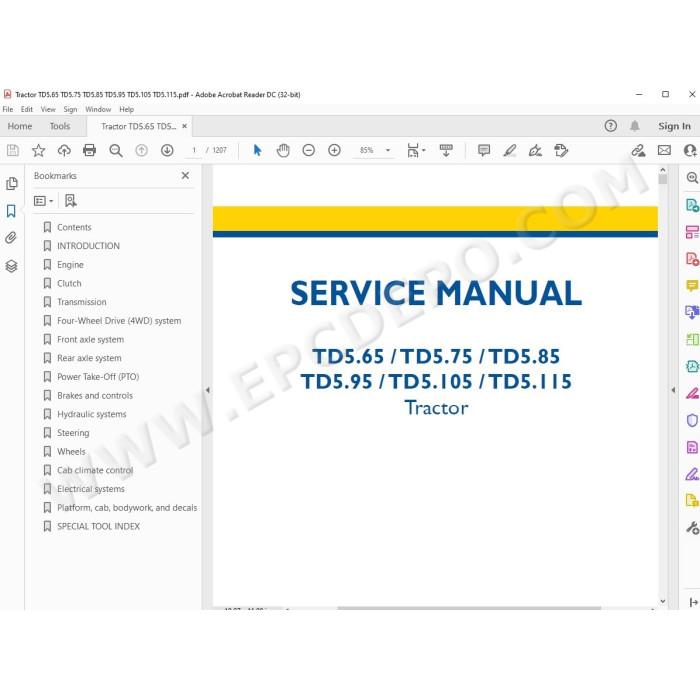This screenshot has height=700, width=700.
Task: Open the Page Thumbnails side panel
Action: point(12,183)
